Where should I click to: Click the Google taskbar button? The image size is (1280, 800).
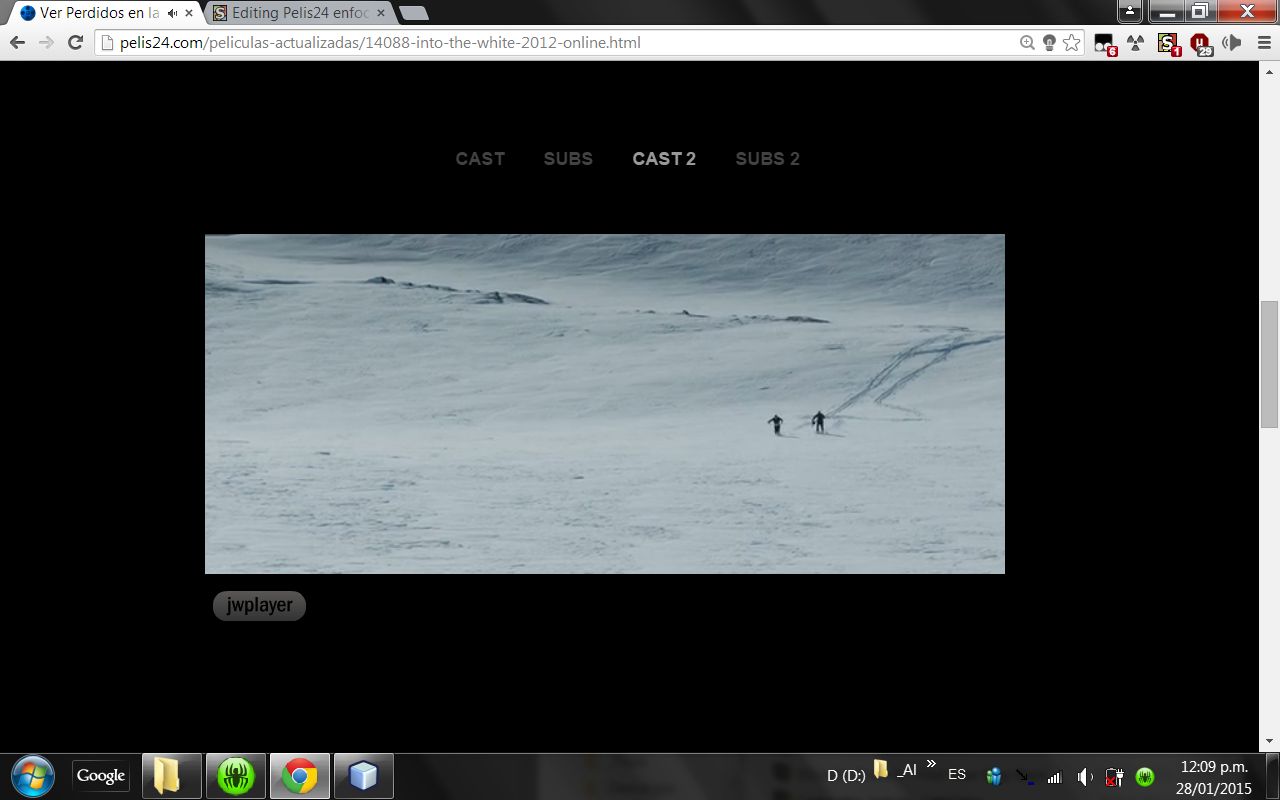coord(101,776)
